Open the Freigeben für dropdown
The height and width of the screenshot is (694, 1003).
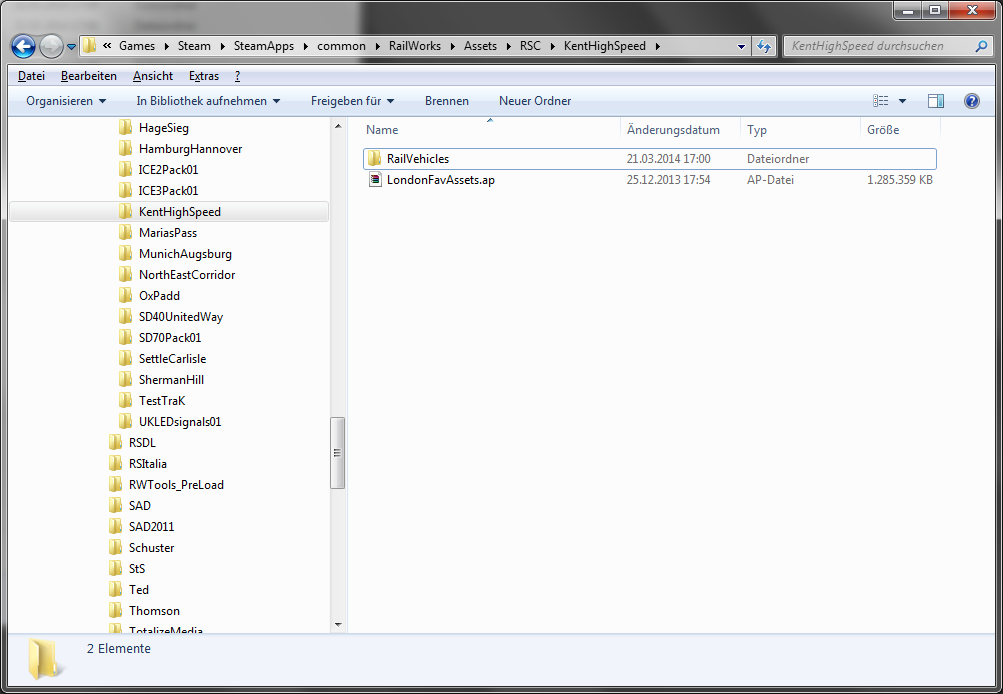coord(352,101)
